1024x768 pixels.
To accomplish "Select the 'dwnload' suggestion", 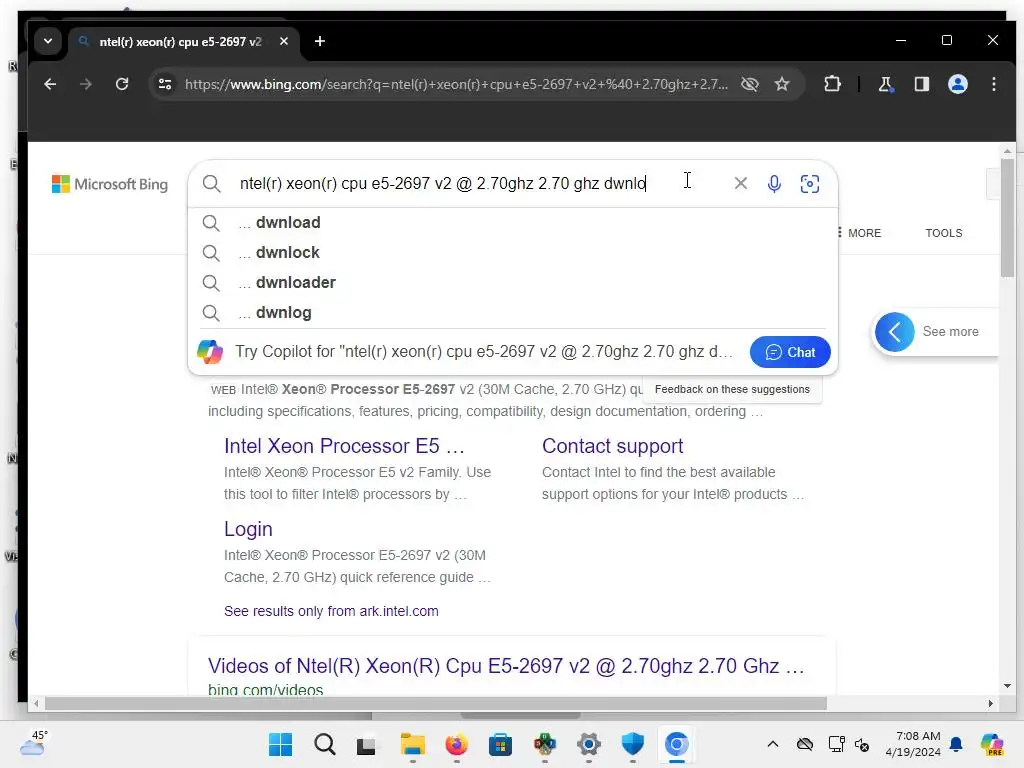I will [513, 223].
